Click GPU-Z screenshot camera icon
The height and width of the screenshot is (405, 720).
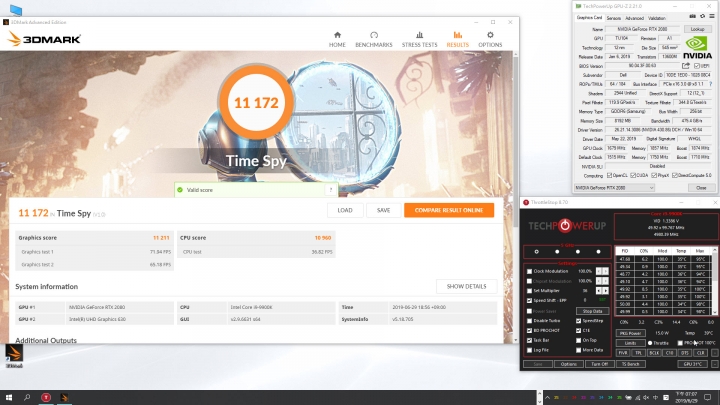[x=692, y=17]
